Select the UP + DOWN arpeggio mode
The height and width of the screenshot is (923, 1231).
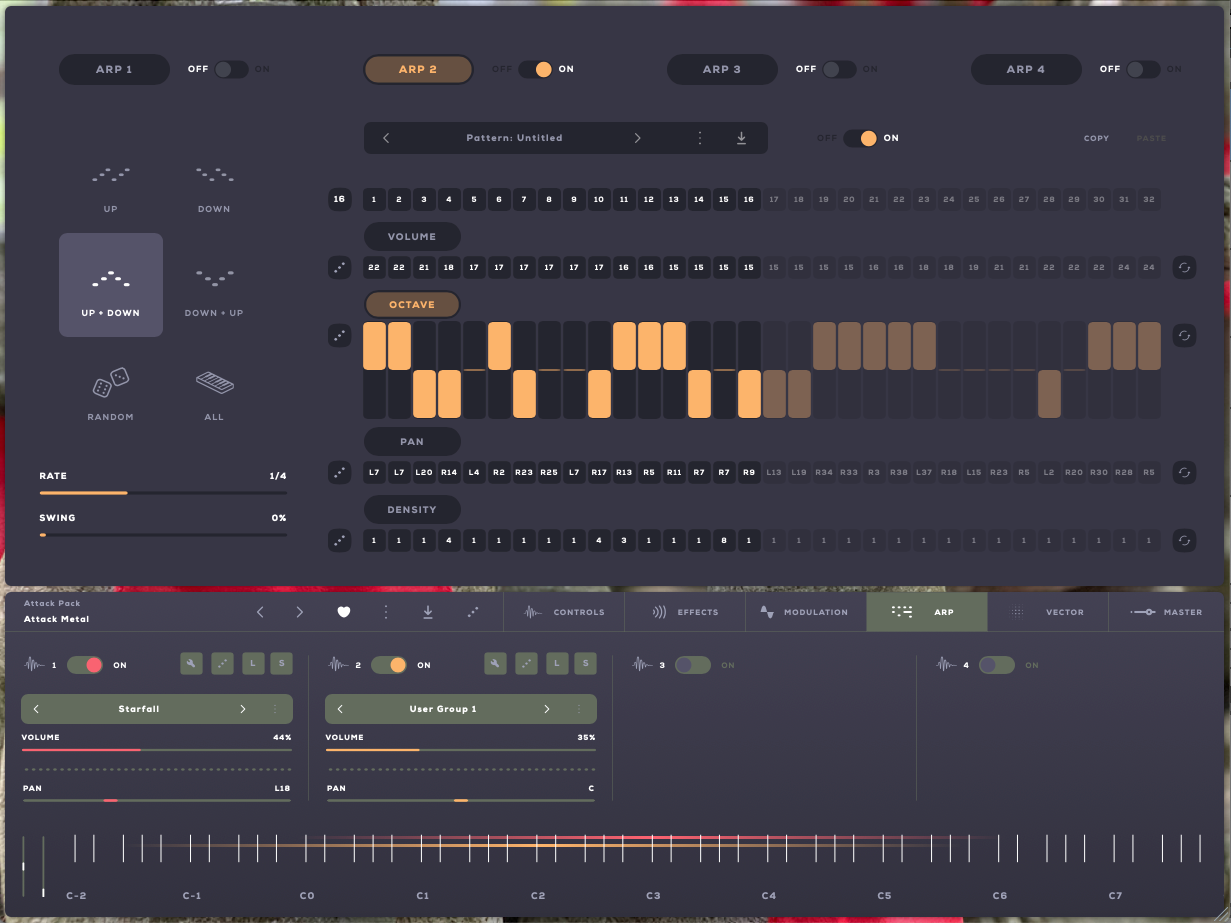coord(111,285)
